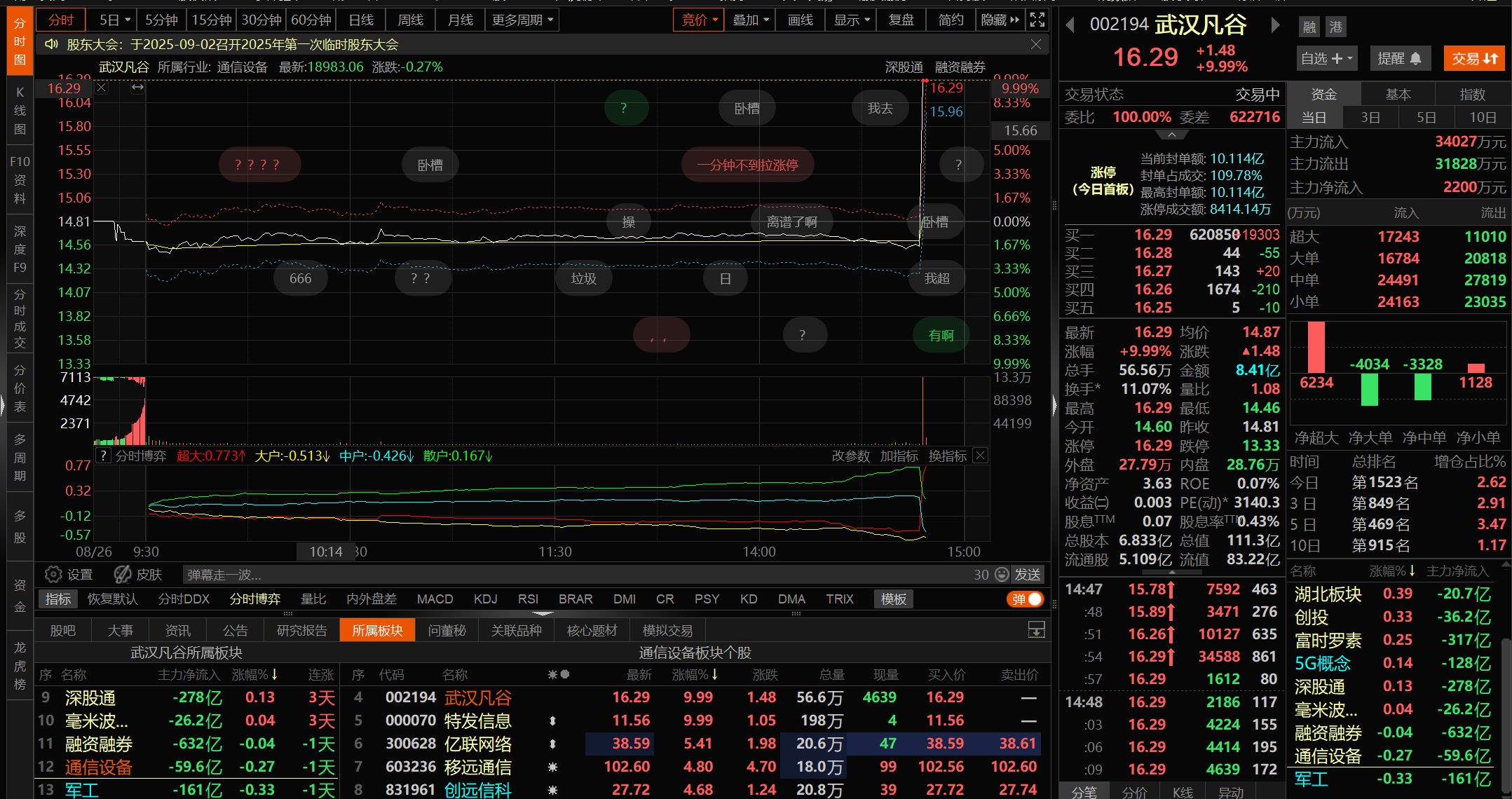This screenshot has height=799, width=1512.
Task: Open the 竞价 dropdown
Action: [x=699, y=20]
